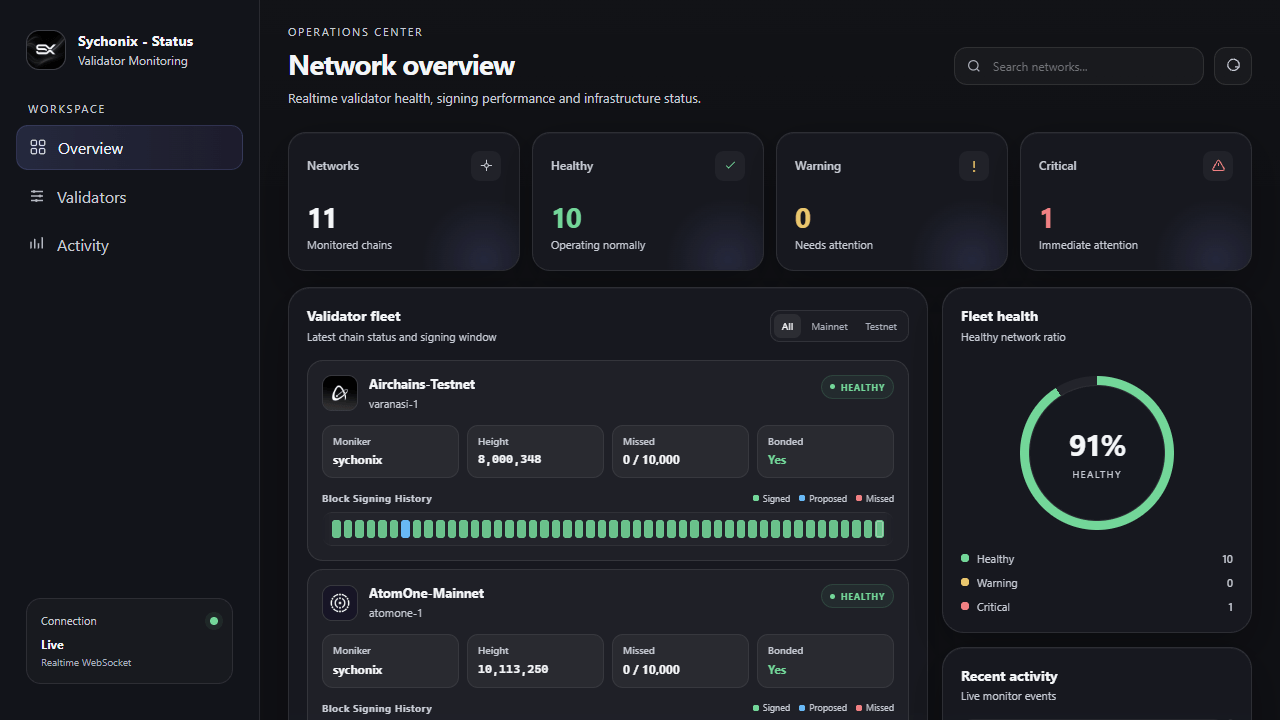This screenshot has width=1280, height=720.
Task: Click the Overview grid icon
Action: pyautogui.click(x=38, y=148)
